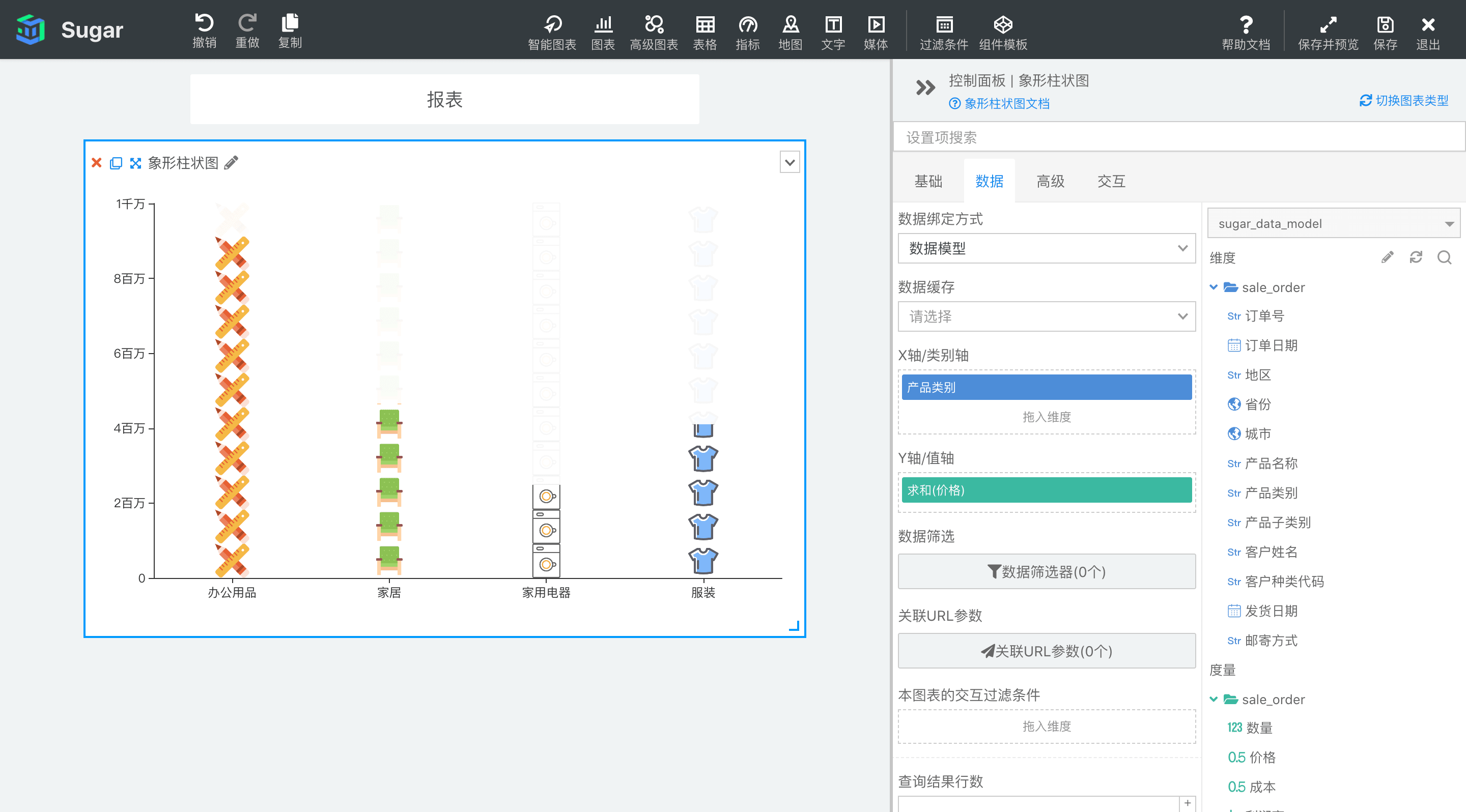Edit the 象形柱状图 title pencil icon
This screenshot has width=1466, height=812.
pos(231,163)
